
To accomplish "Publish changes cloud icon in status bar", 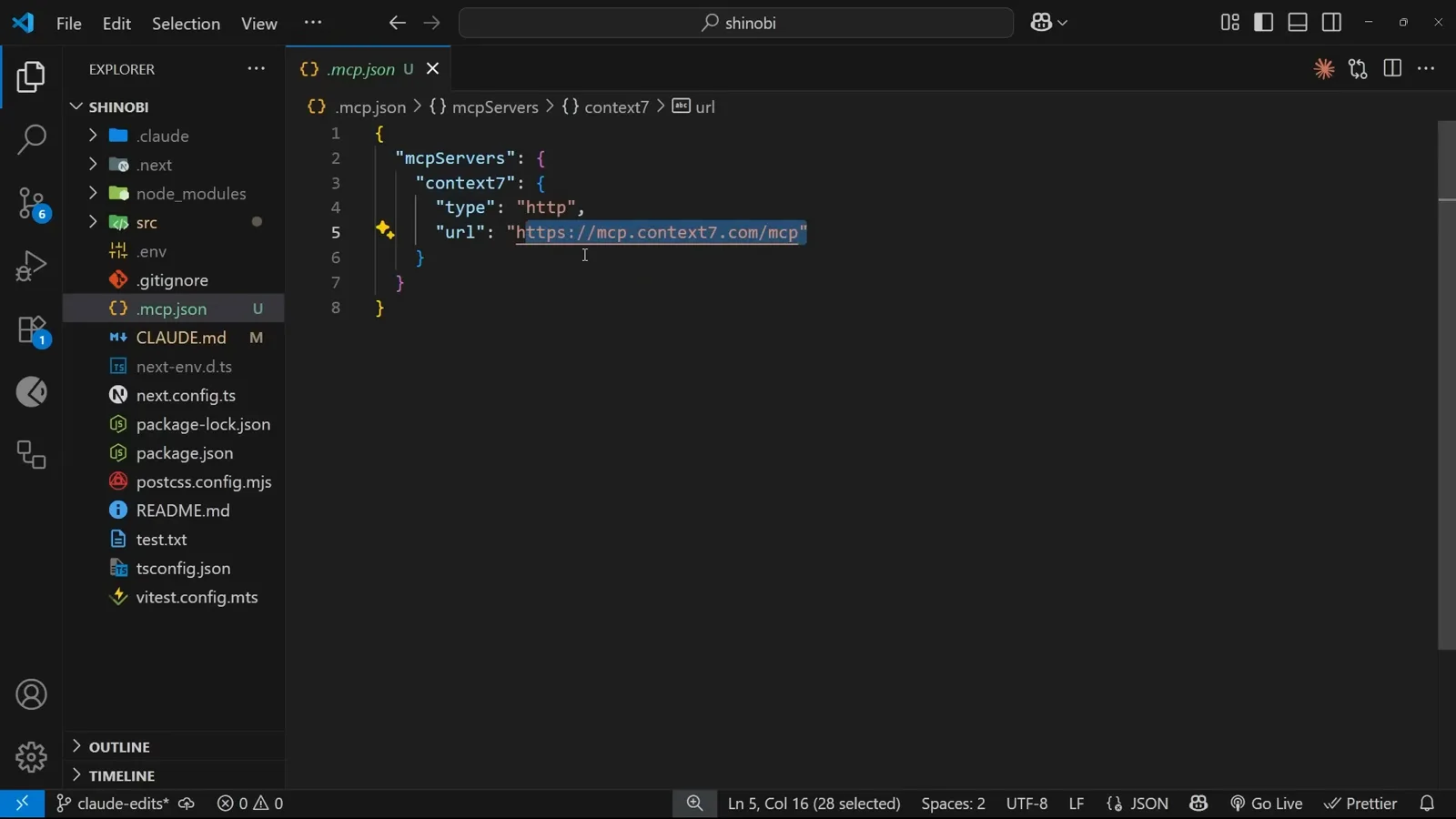I will pos(187,804).
